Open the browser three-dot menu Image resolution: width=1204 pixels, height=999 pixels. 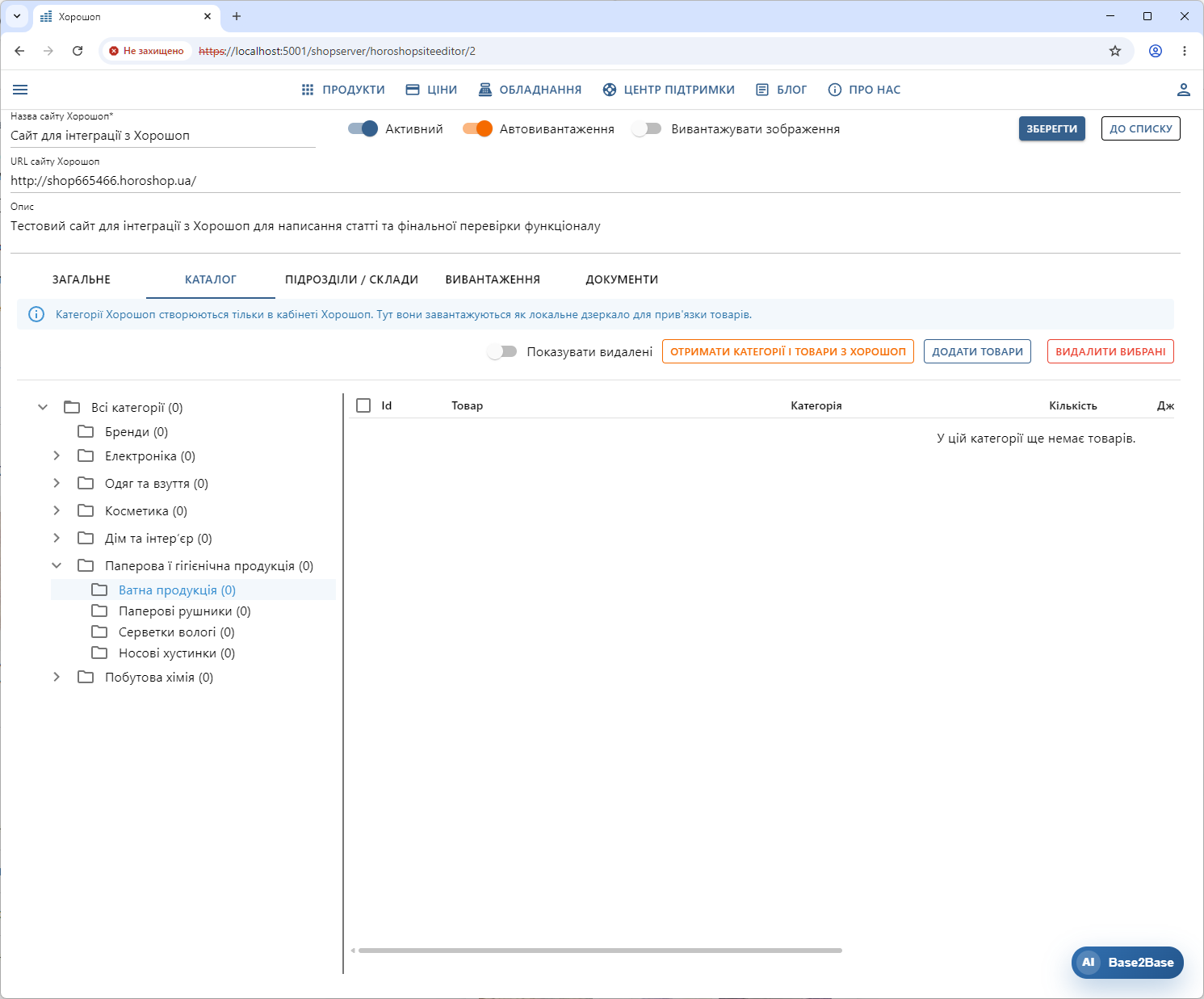[x=1185, y=51]
